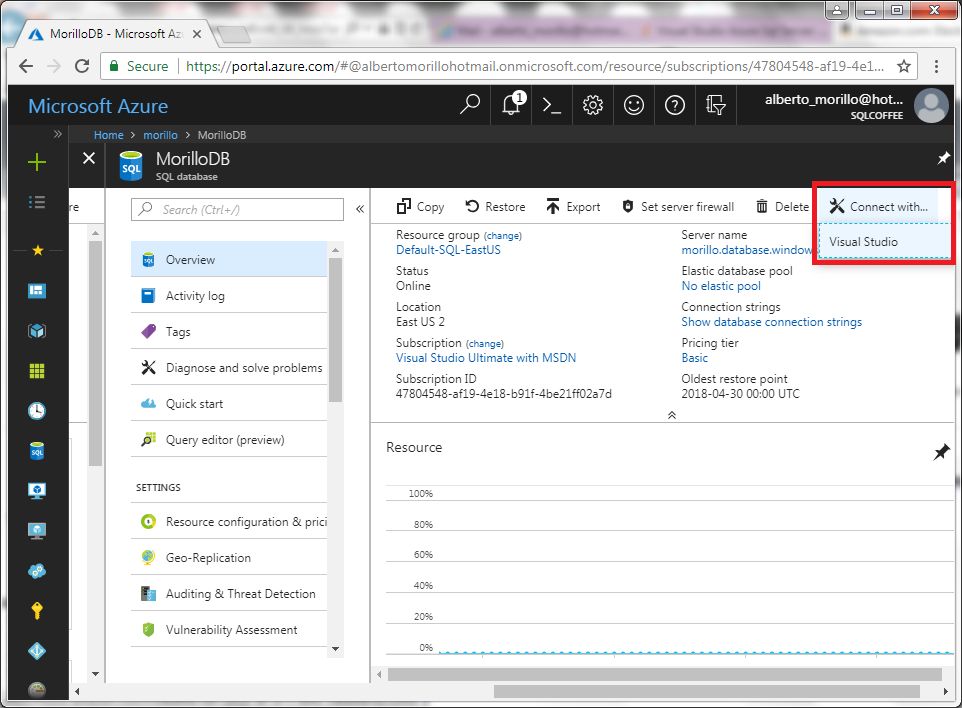Open directory and subscription filter
This screenshot has height=708, width=962.
click(x=715, y=106)
